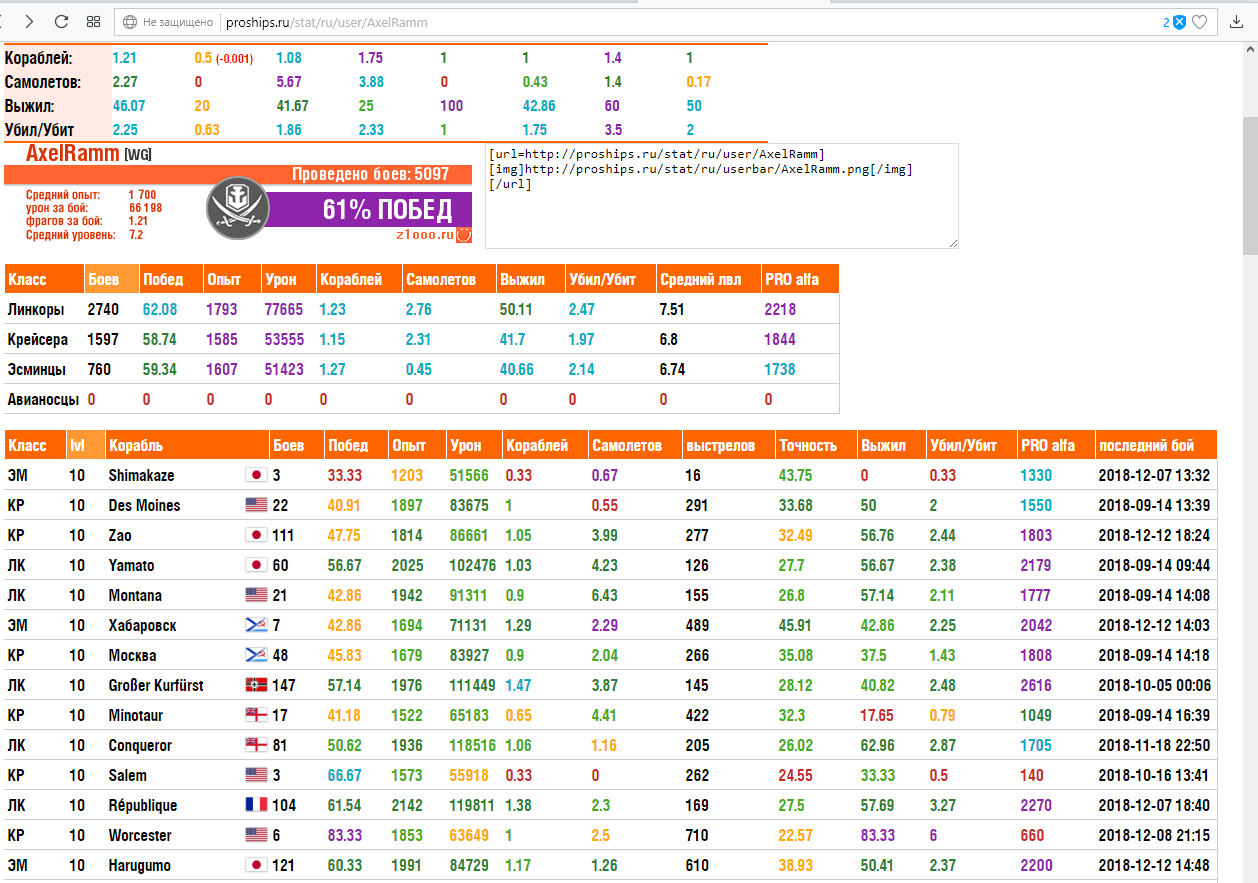
Task: Bookmark page with the heart icon
Action: [x=1199, y=22]
